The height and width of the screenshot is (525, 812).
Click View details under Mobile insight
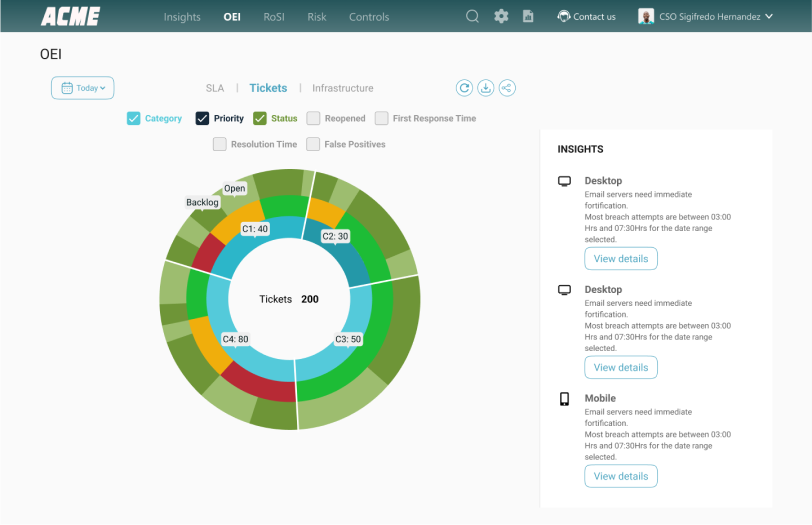(x=621, y=476)
